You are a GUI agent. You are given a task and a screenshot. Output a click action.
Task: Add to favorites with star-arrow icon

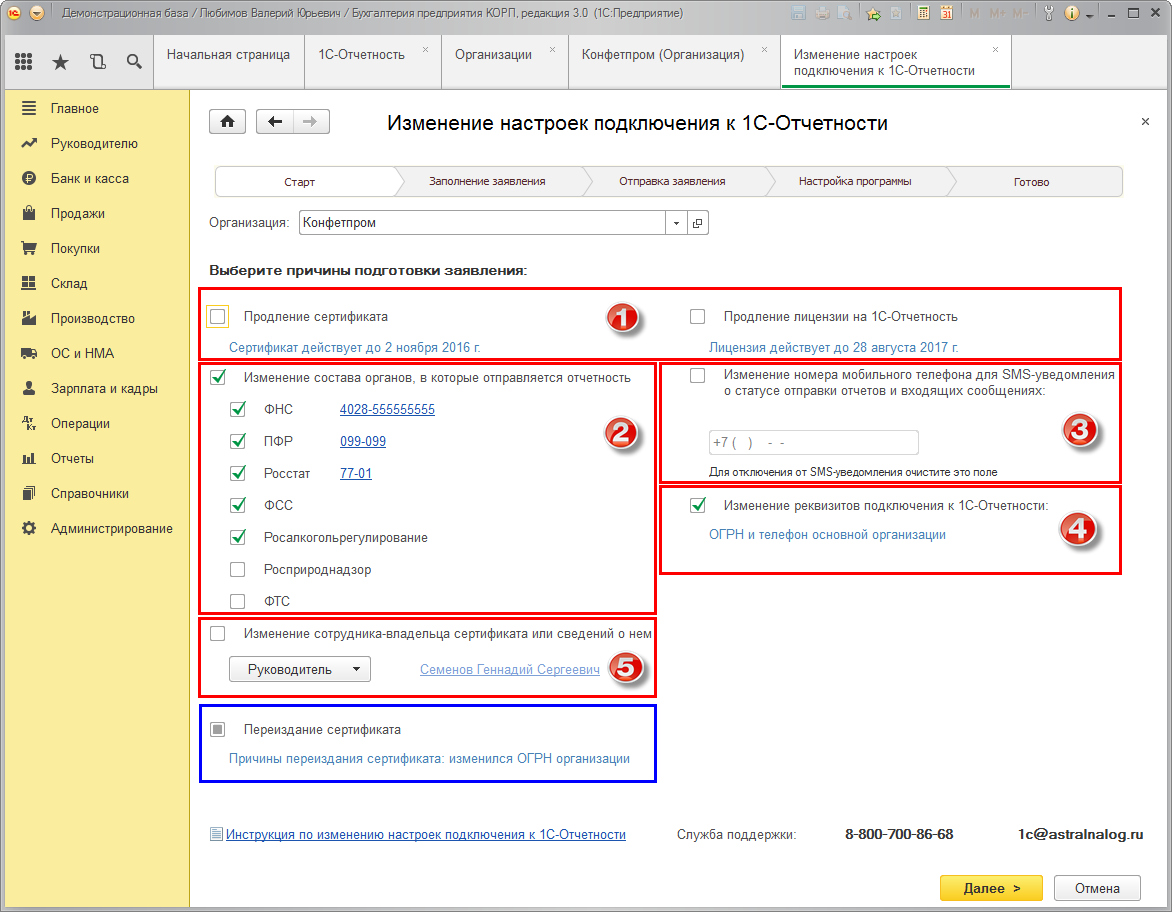coord(872,13)
